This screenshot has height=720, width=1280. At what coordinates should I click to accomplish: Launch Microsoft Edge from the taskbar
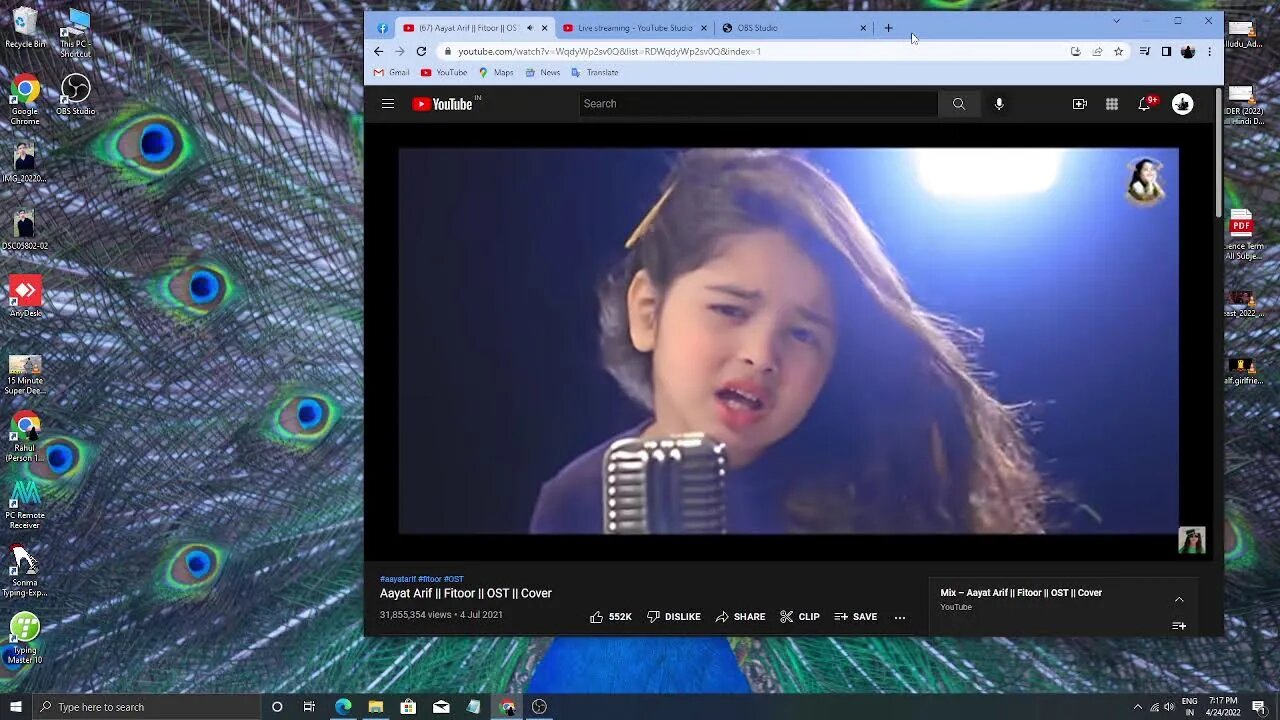(343, 707)
